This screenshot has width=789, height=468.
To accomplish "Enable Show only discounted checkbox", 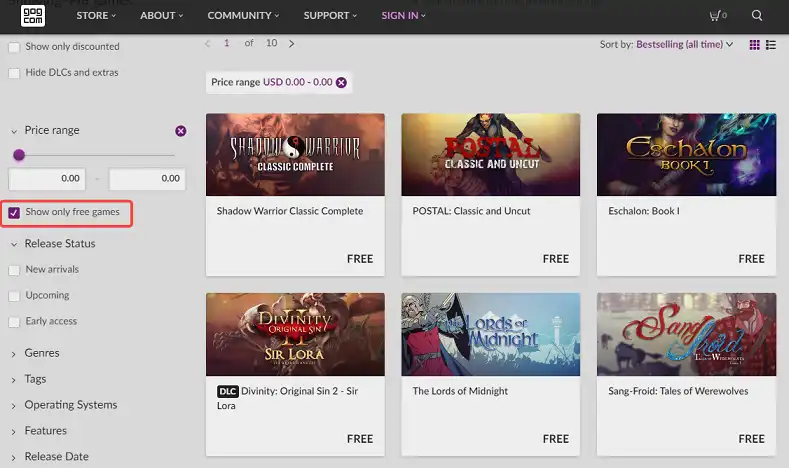I will coord(14,47).
